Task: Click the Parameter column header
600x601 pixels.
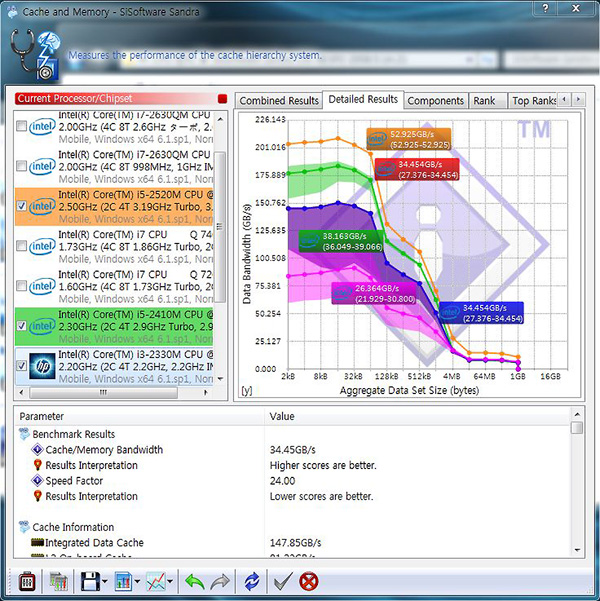Action: coord(139,416)
